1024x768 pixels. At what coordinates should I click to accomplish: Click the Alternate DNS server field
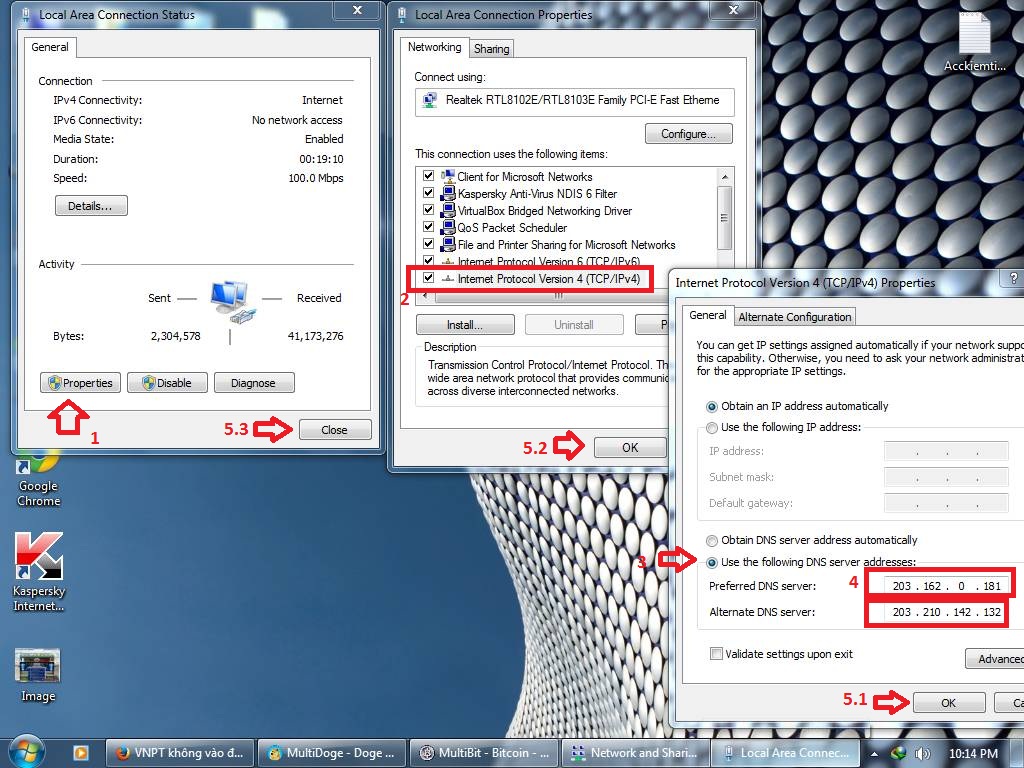point(946,612)
